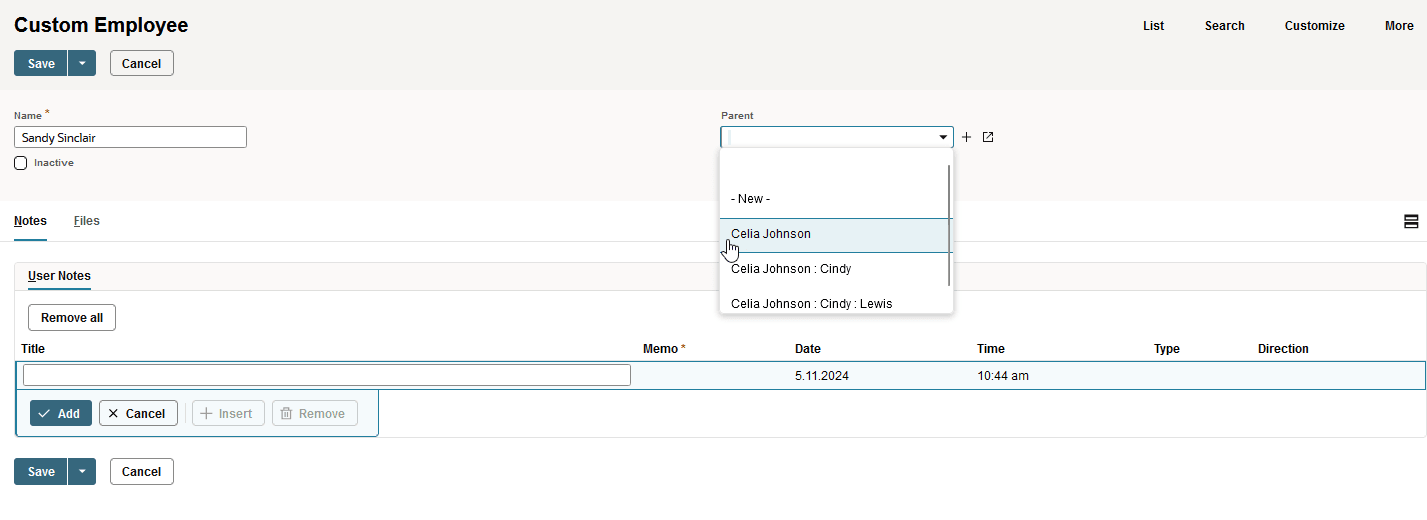This screenshot has width=1427, height=520.
Task: Click the Name input field
Action: pos(130,137)
